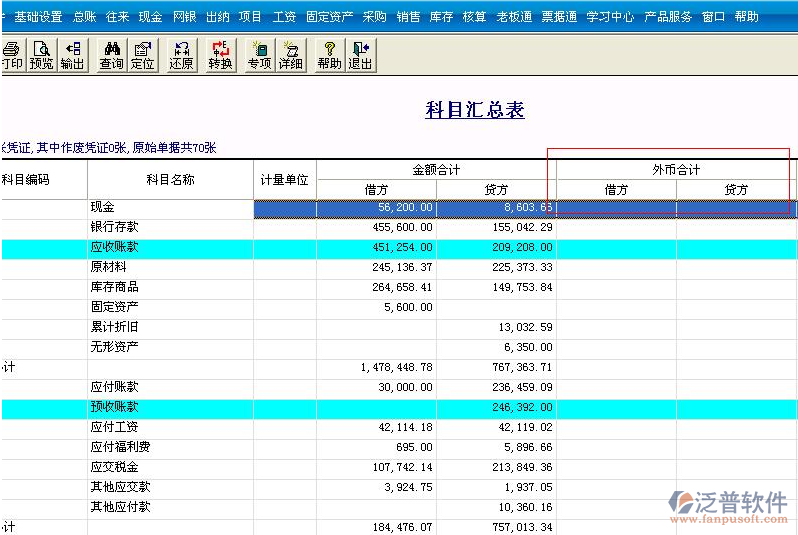Viewport: 798px width, 535px height.
Task: Open 预览 (Preview) from the toolbar
Action: click(x=41, y=55)
